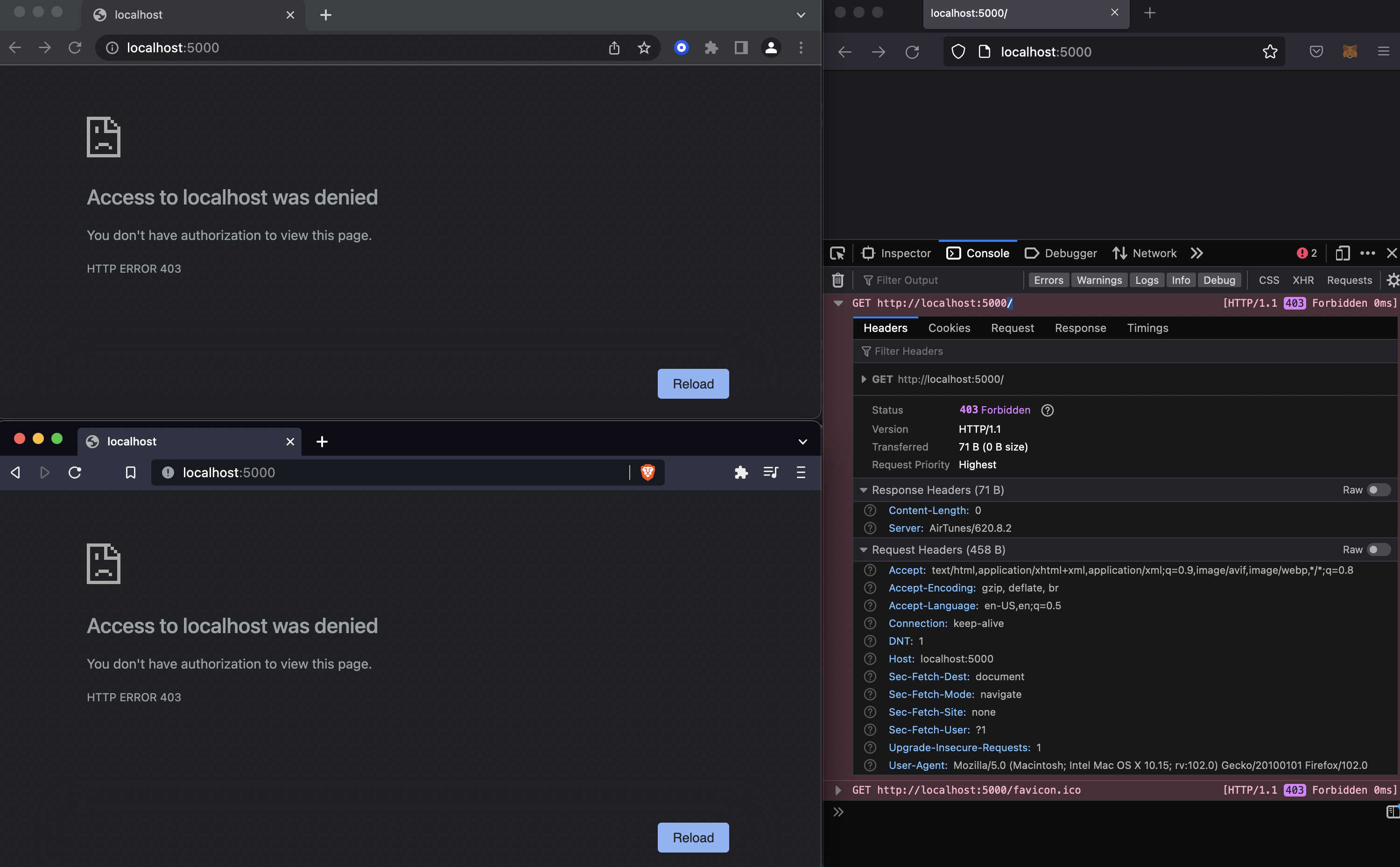
Task: Toggle responsive design mode in DevTools
Action: 1342,253
